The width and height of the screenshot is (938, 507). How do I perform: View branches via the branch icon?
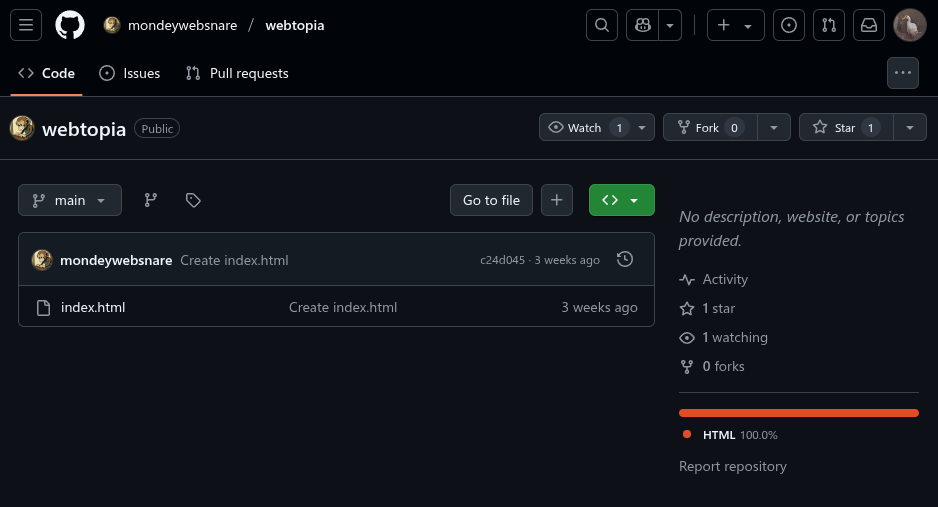pyautogui.click(x=151, y=200)
